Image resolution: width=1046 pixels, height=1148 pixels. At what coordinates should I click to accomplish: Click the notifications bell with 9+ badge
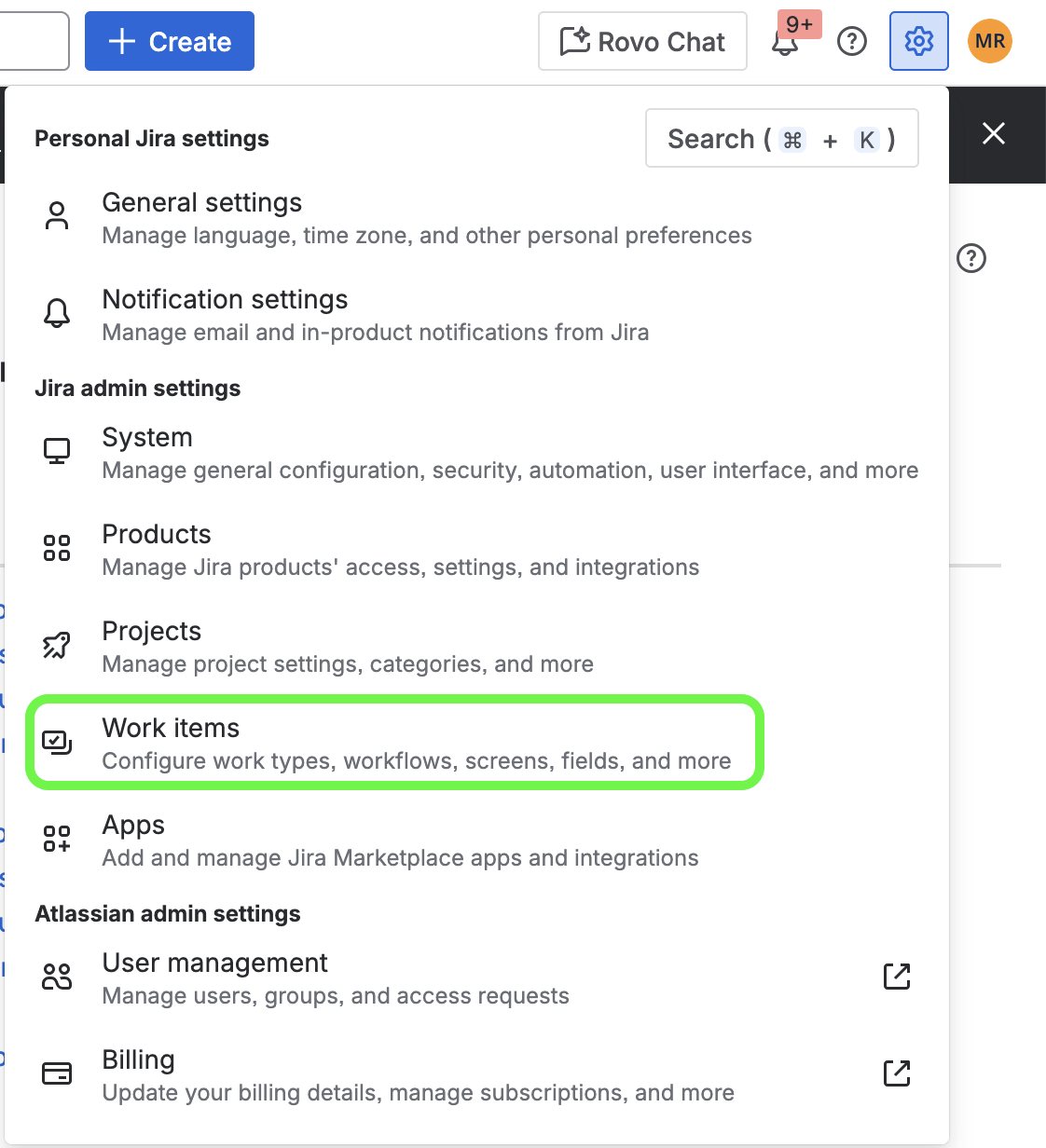pos(786,41)
